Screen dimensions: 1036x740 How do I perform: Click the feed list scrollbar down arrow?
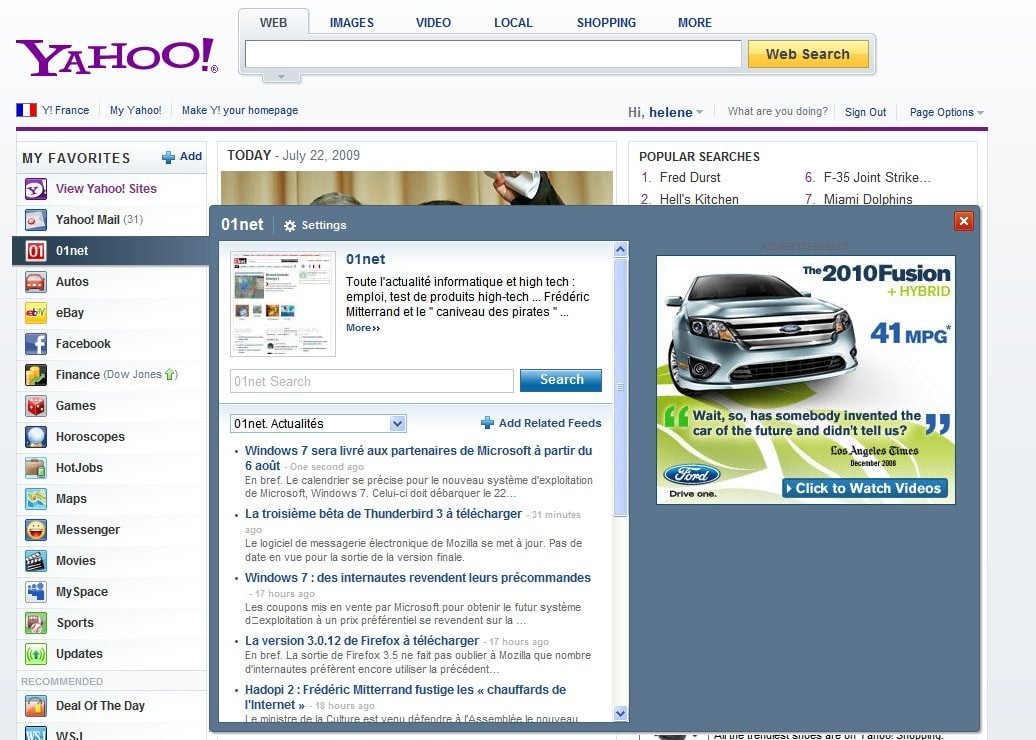point(620,713)
